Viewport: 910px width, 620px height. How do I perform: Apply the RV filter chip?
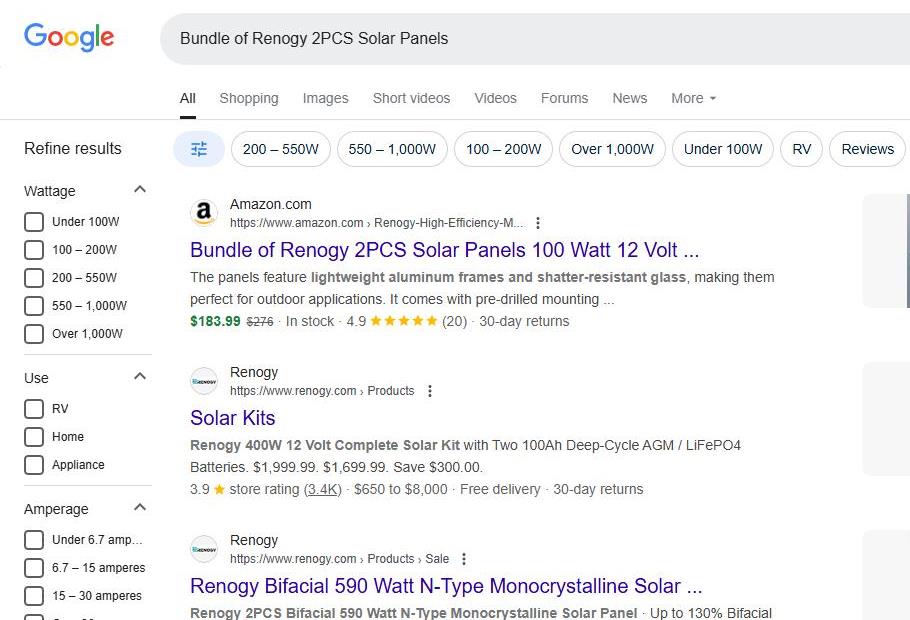click(801, 149)
